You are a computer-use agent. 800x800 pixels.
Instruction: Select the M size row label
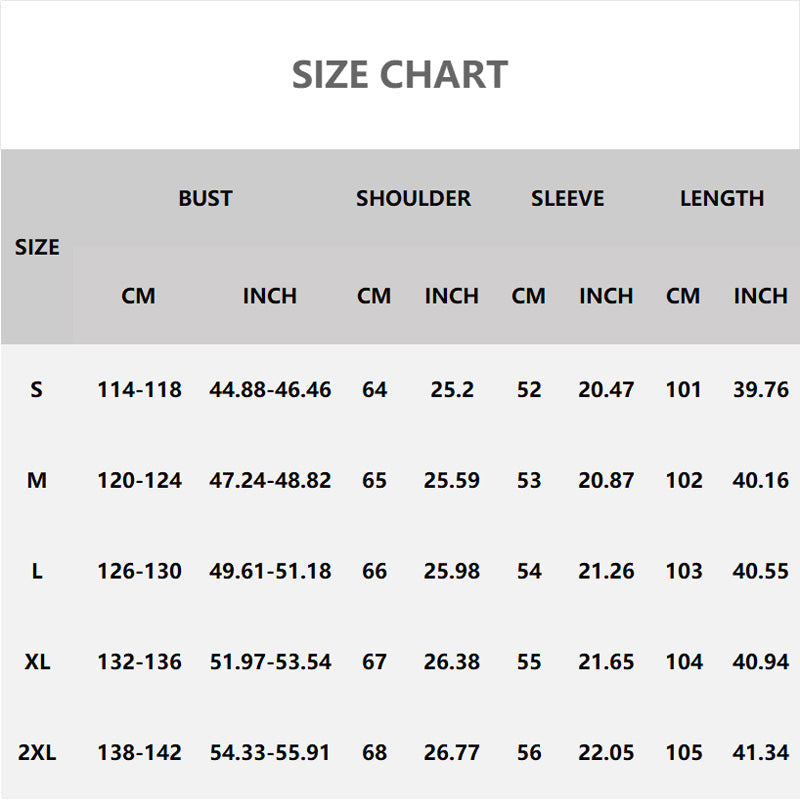[x=37, y=480]
